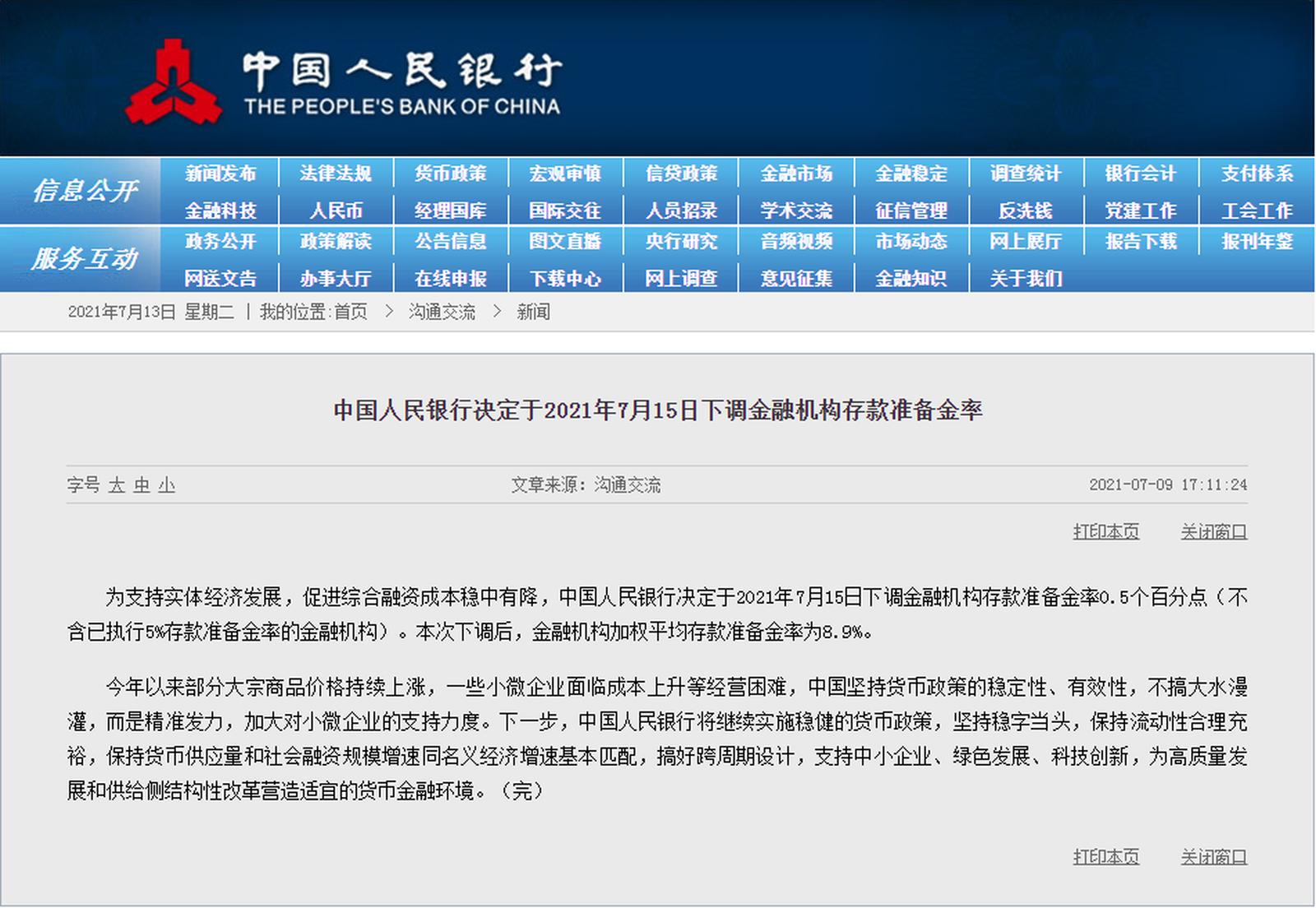Click the top 打印本页 link
This screenshot has width=1316, height=908.
pos(1105,532)
